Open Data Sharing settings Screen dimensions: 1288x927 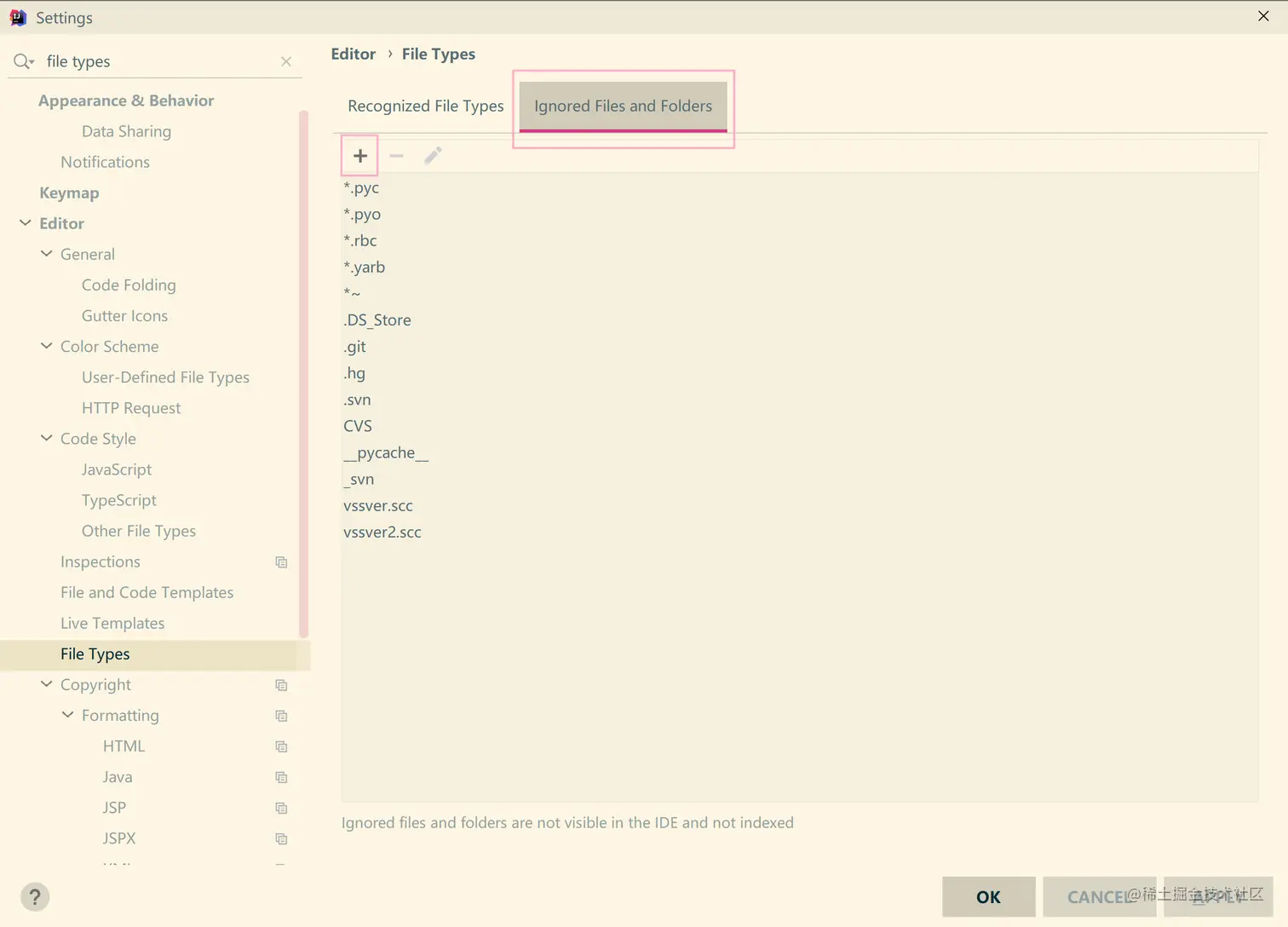[x=126, y=131]
